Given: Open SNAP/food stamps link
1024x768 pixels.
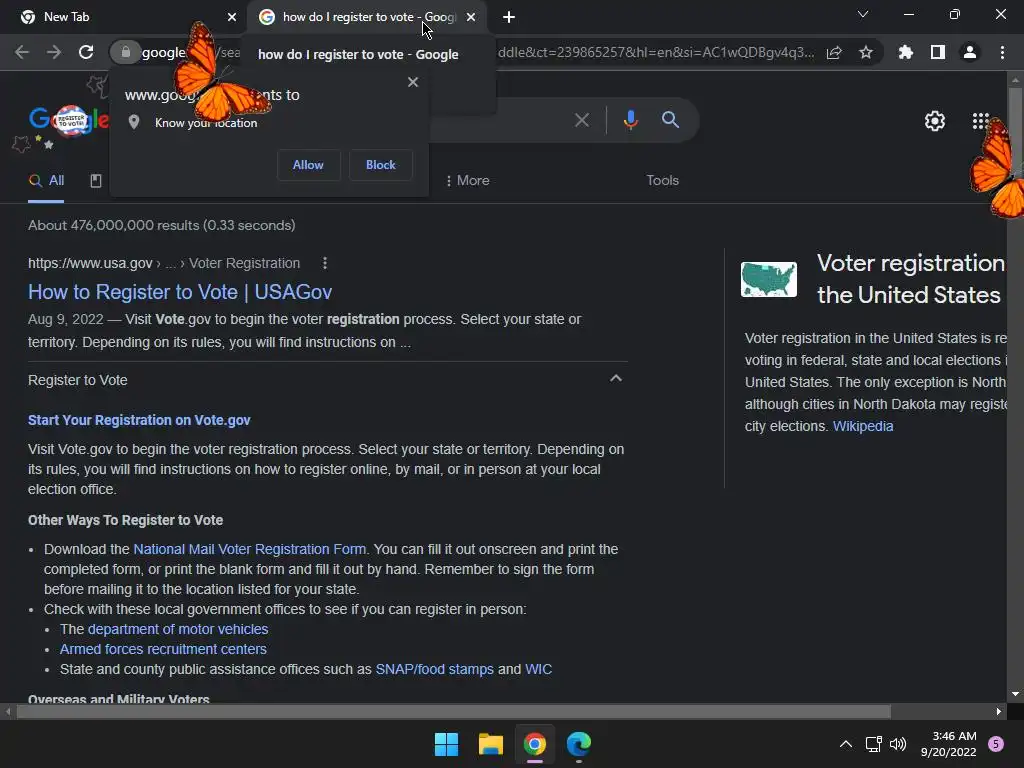Looking at the screenshot, I should tap(434, 669).
